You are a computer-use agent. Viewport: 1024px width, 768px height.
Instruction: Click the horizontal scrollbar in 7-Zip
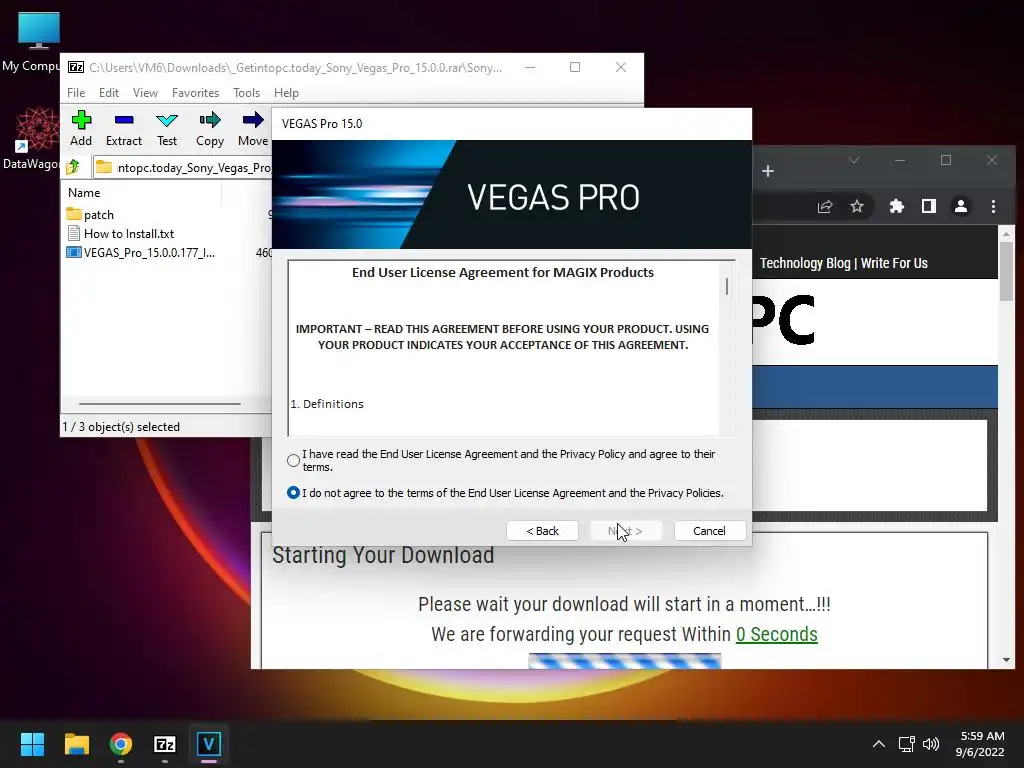coord(160,404)
